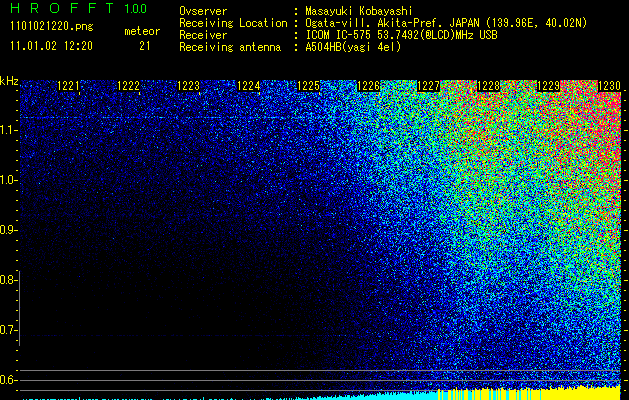
Task: Click the 0.6 kHz axis label
Action: coord(8,380)
